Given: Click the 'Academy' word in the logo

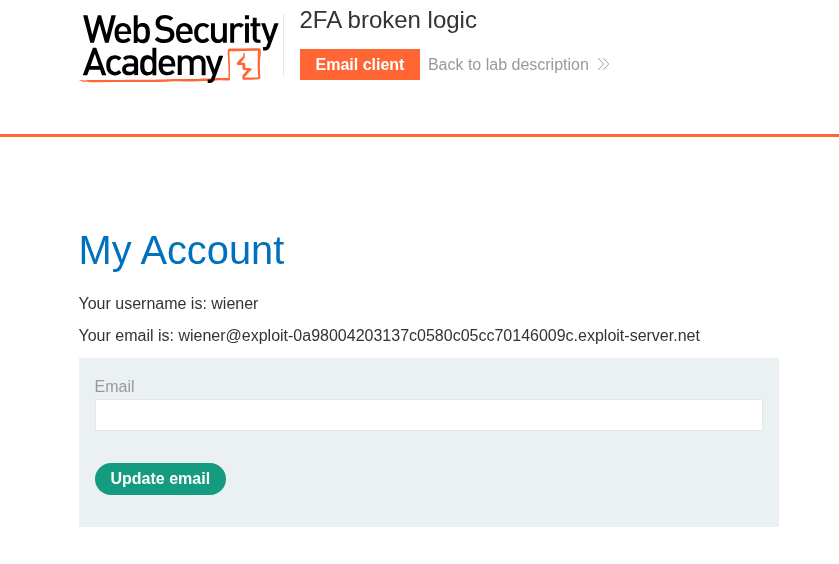Looking at the screenshot, I should (152, 63).
